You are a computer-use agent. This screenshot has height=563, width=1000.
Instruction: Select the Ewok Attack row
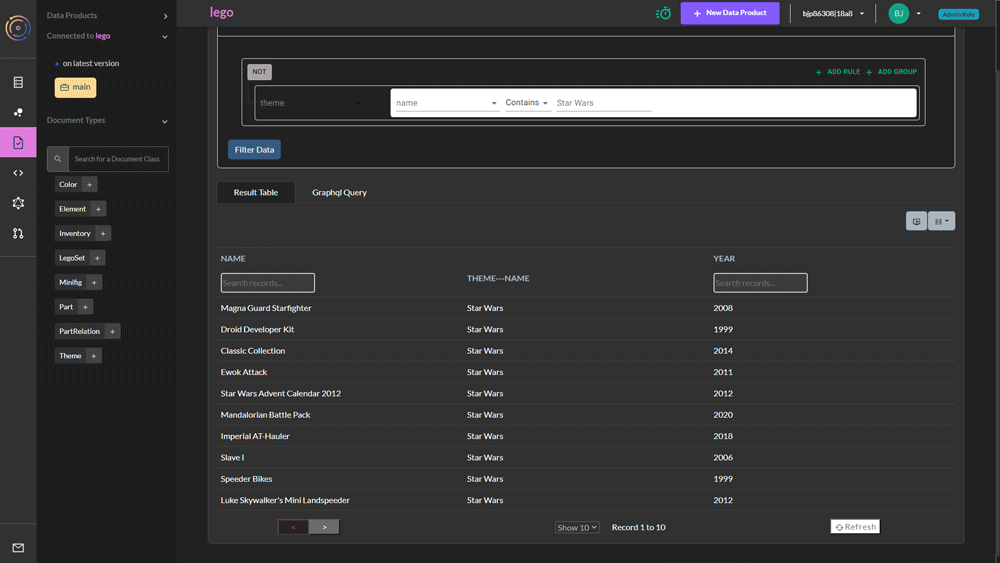coord(585,372)
